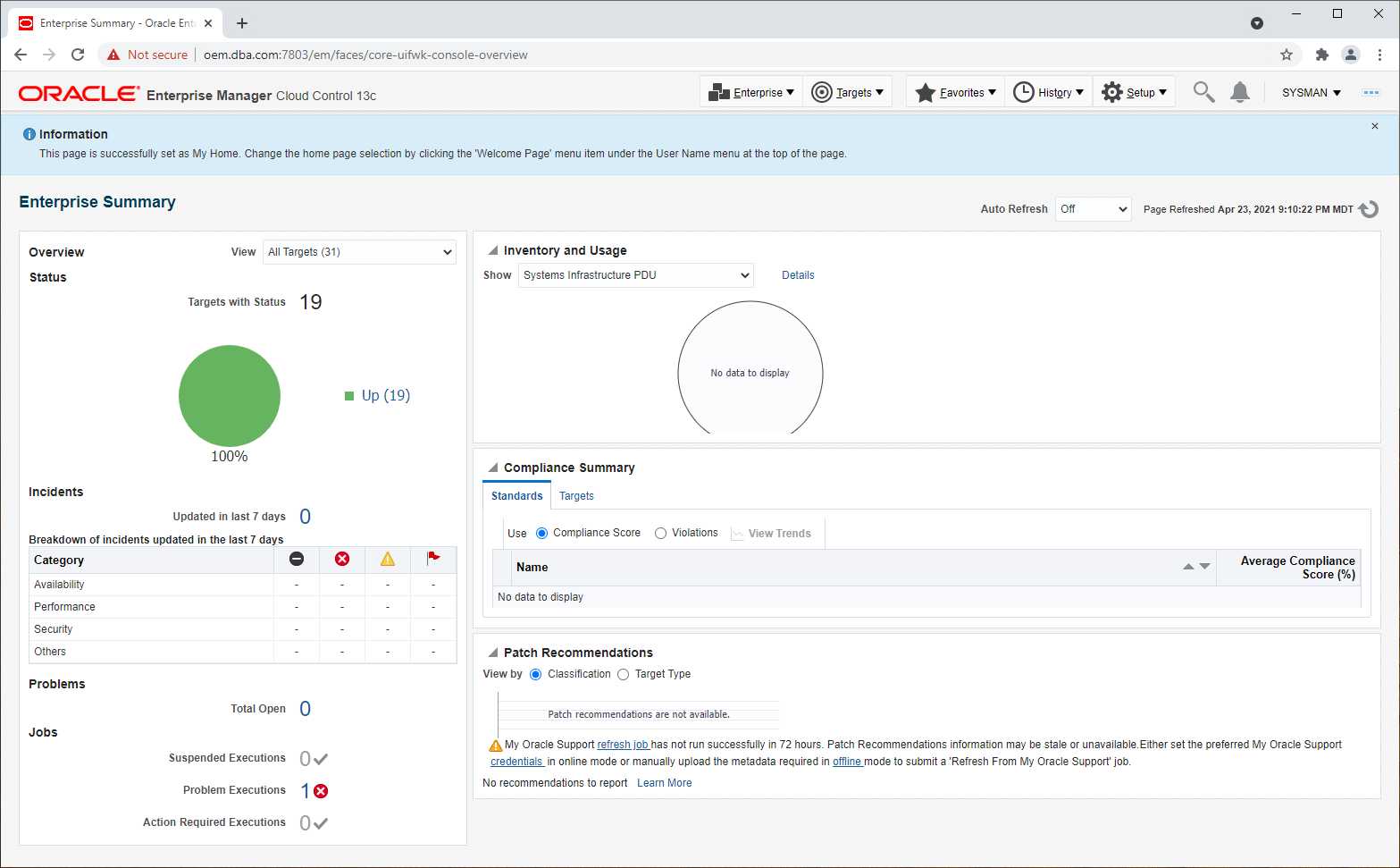Viewport: 1400px width, 868px height.
Task: Switch to the compliance Targets tab
Action: [576, 496]
